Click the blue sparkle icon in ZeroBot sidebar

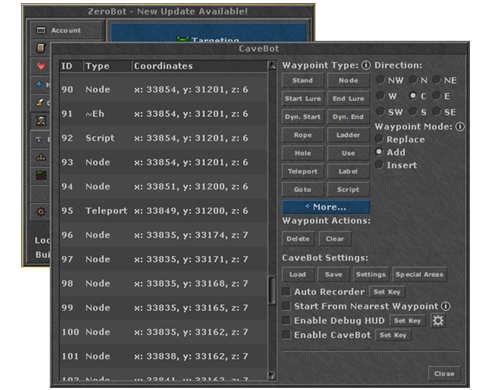pyautogui.click(x=39, y=84)
